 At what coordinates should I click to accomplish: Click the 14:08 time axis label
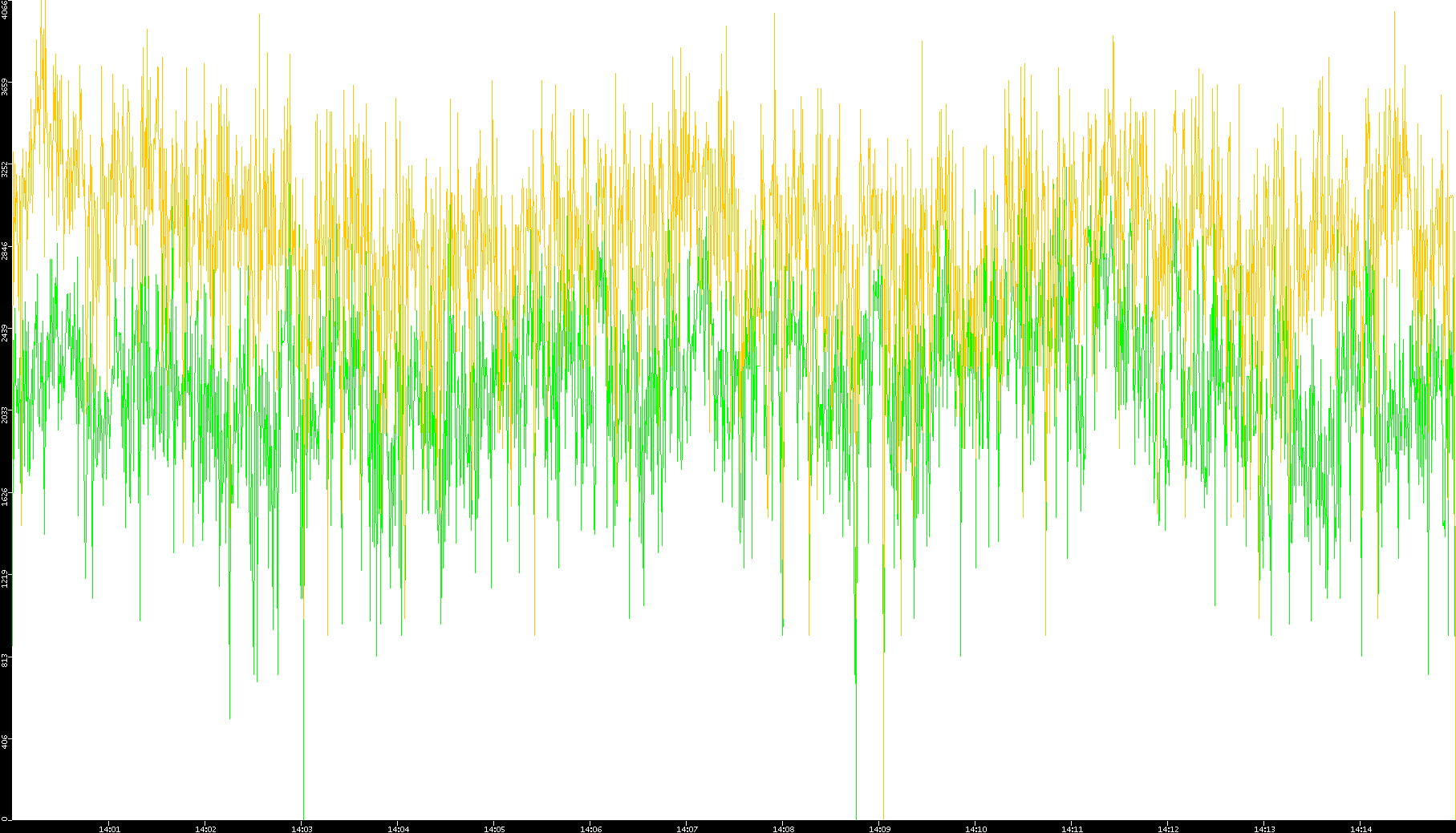pyautogui.click(x=783, y=829)
